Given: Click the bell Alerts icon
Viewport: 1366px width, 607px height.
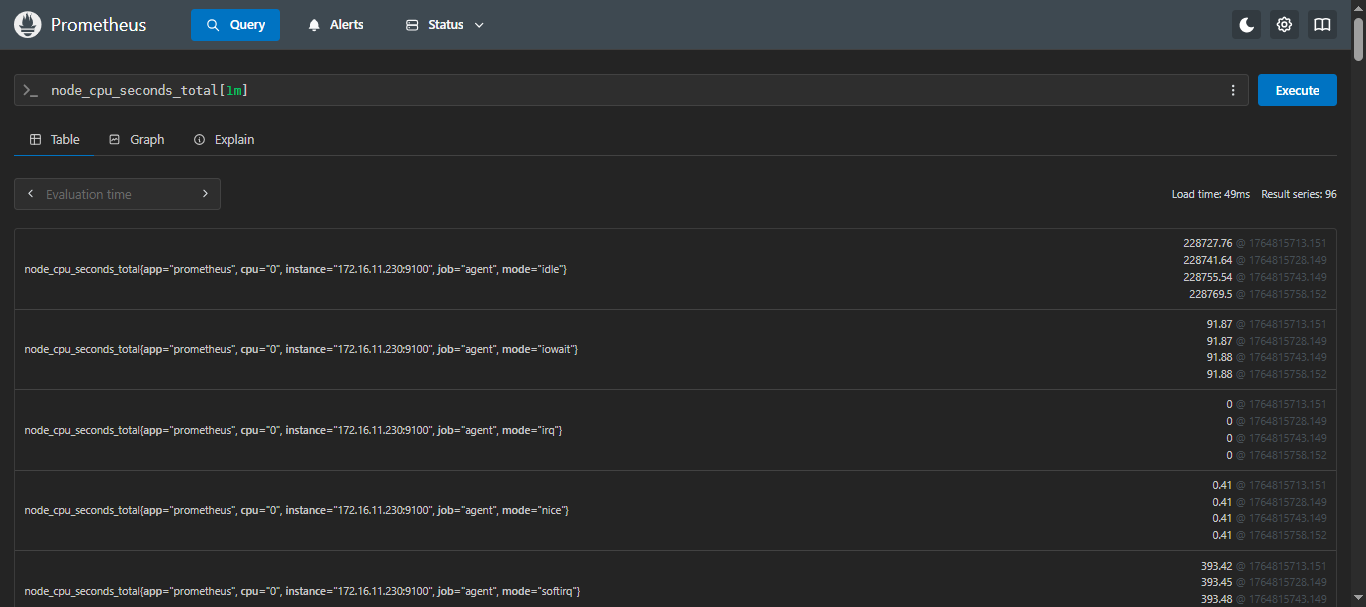Looking at the screenshot, I should point(315,25).
